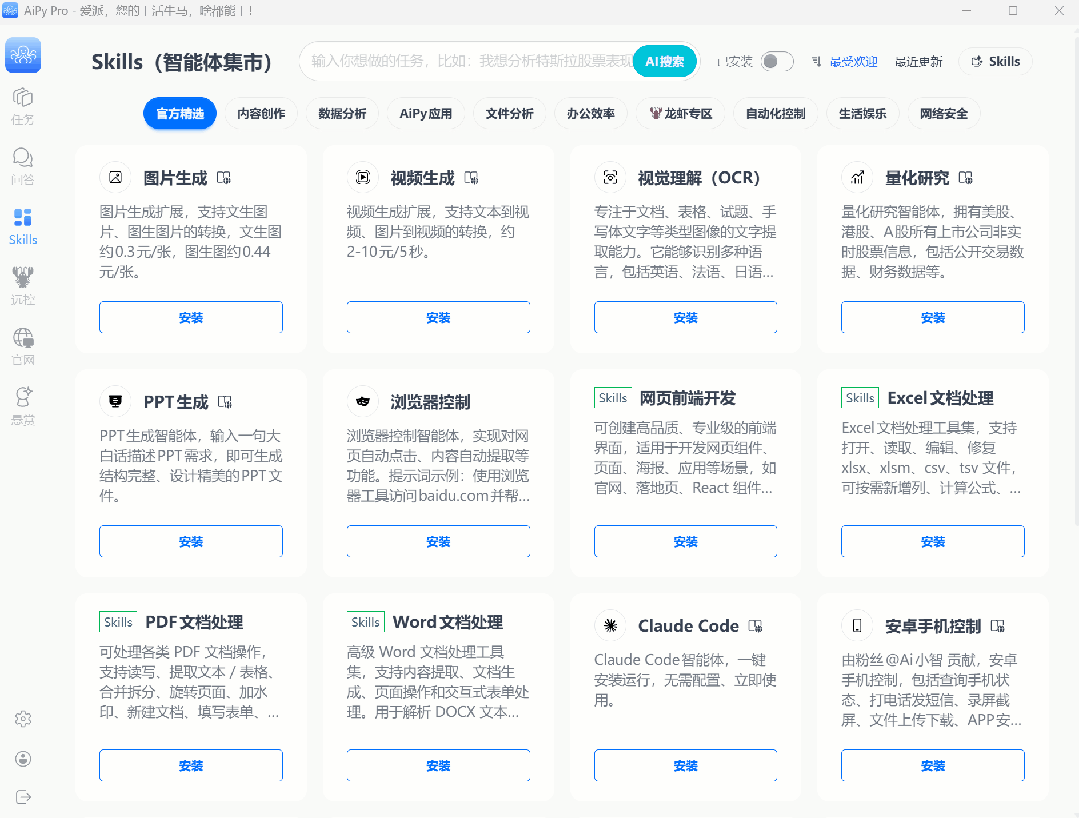This screenshot has width=1079, height=818.
Task: Install the Word文档处理 skill
Action: click(438, 765)
